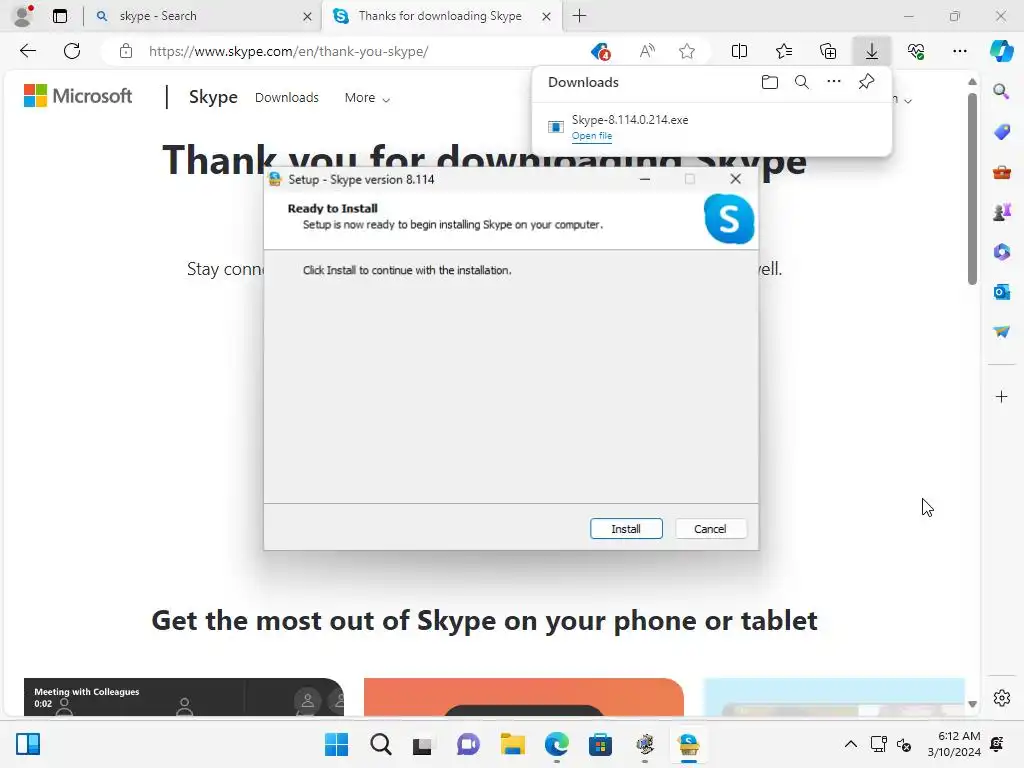Open the Downloads nav link
This screenshot has width=1024, height=768.
[287, 97]
